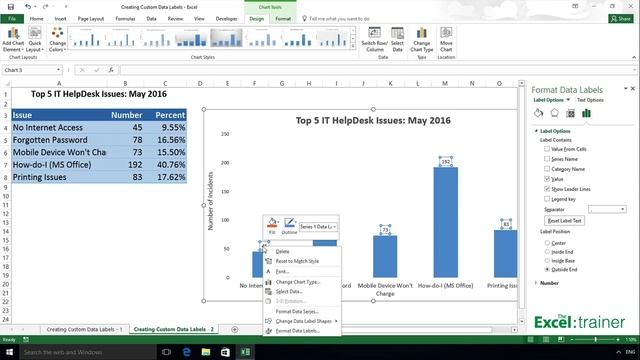This screenshot has width=640, height=360.
Task: Switch to Creating Custom Data Labels - 1 sheet
Action: click(x=84, y=329)
